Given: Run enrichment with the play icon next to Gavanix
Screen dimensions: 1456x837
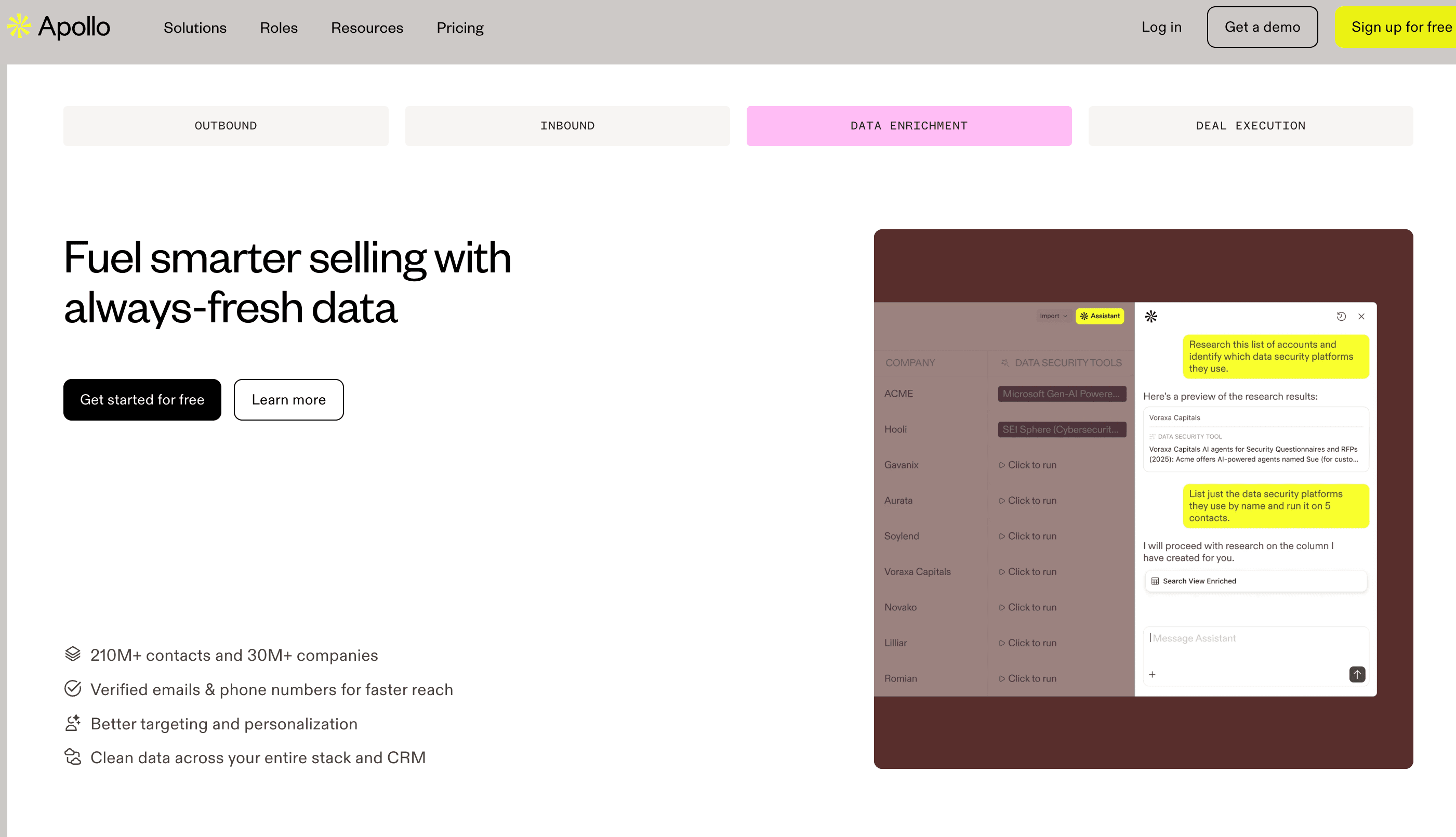Looking at the screenshot, I should point(1002,464).
